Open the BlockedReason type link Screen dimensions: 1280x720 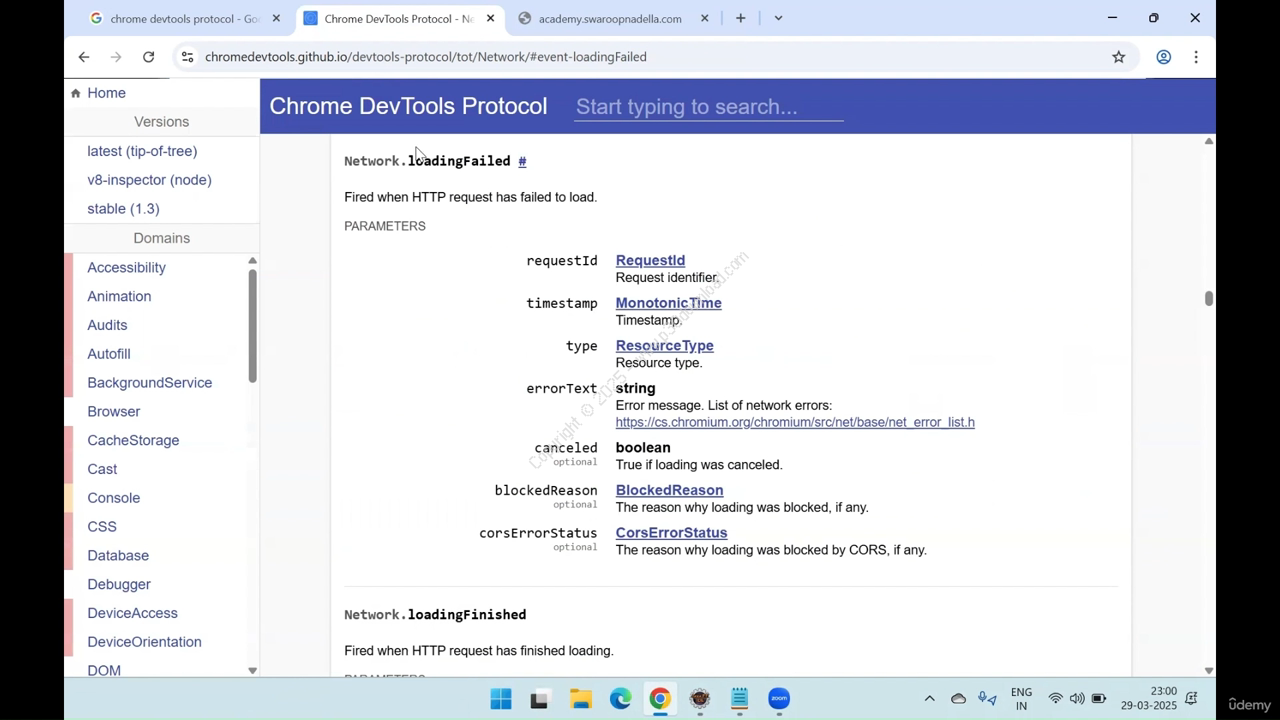(x=669, y=490)
